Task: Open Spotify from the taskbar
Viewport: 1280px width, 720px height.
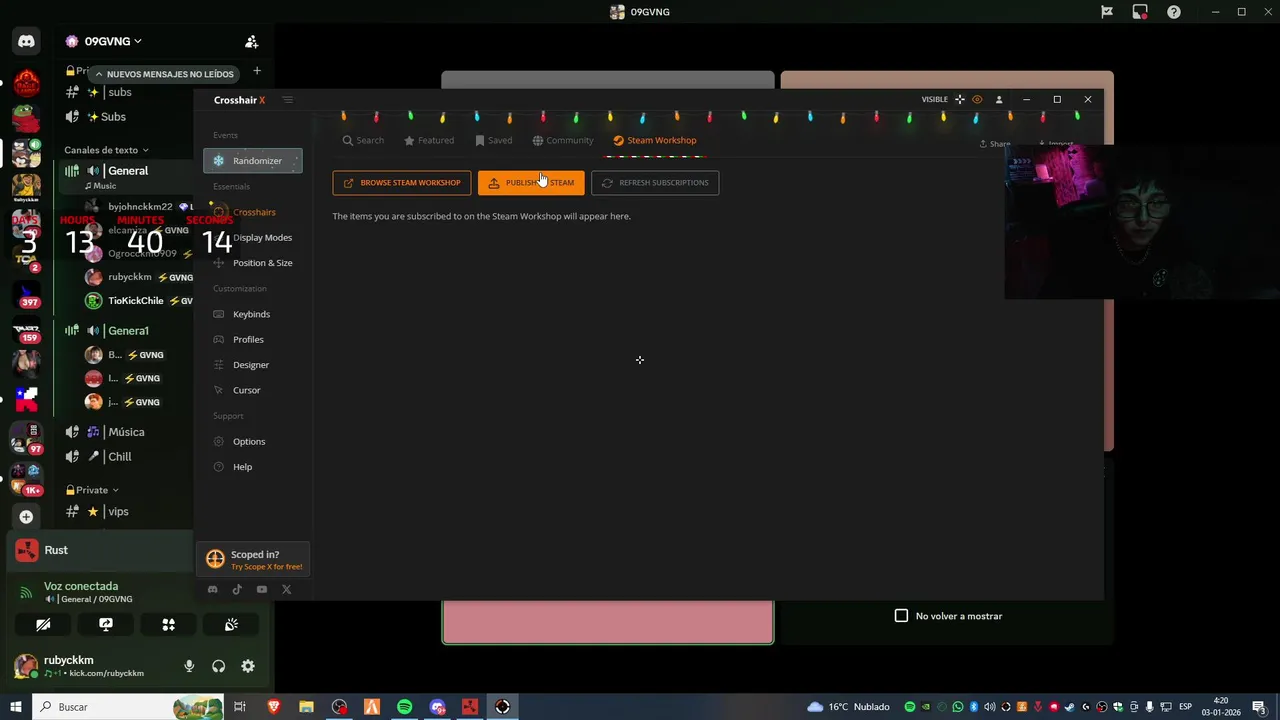Action: 405,707
